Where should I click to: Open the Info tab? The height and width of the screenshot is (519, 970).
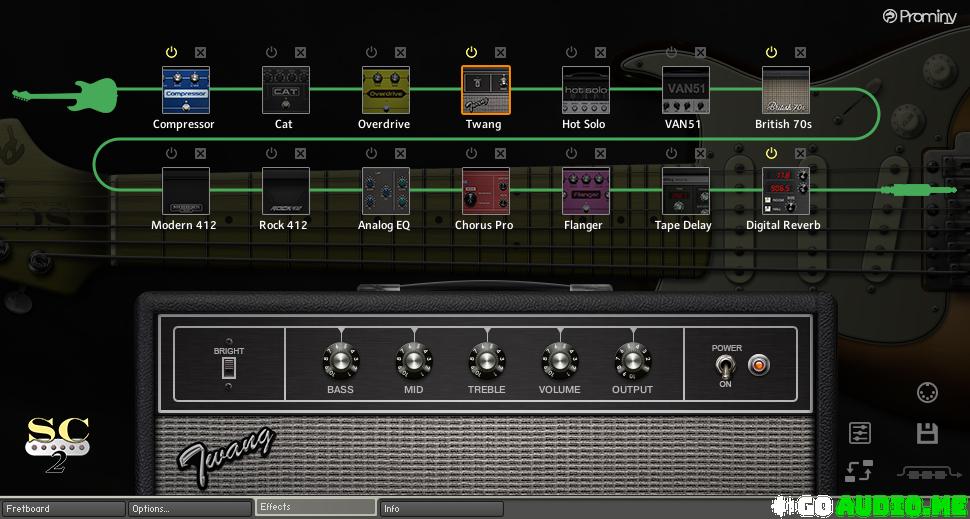(441, 508)
